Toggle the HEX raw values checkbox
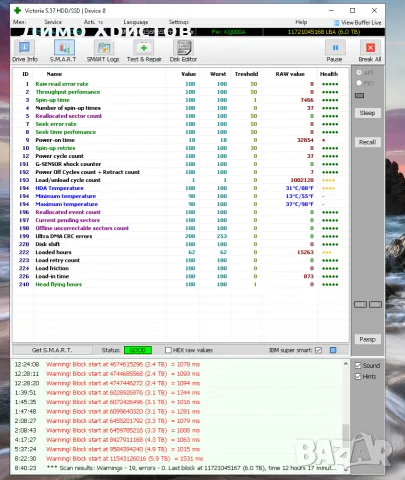The height and width of the screenshot is (480, 405). pyautogui.click(x=168, y=350)
